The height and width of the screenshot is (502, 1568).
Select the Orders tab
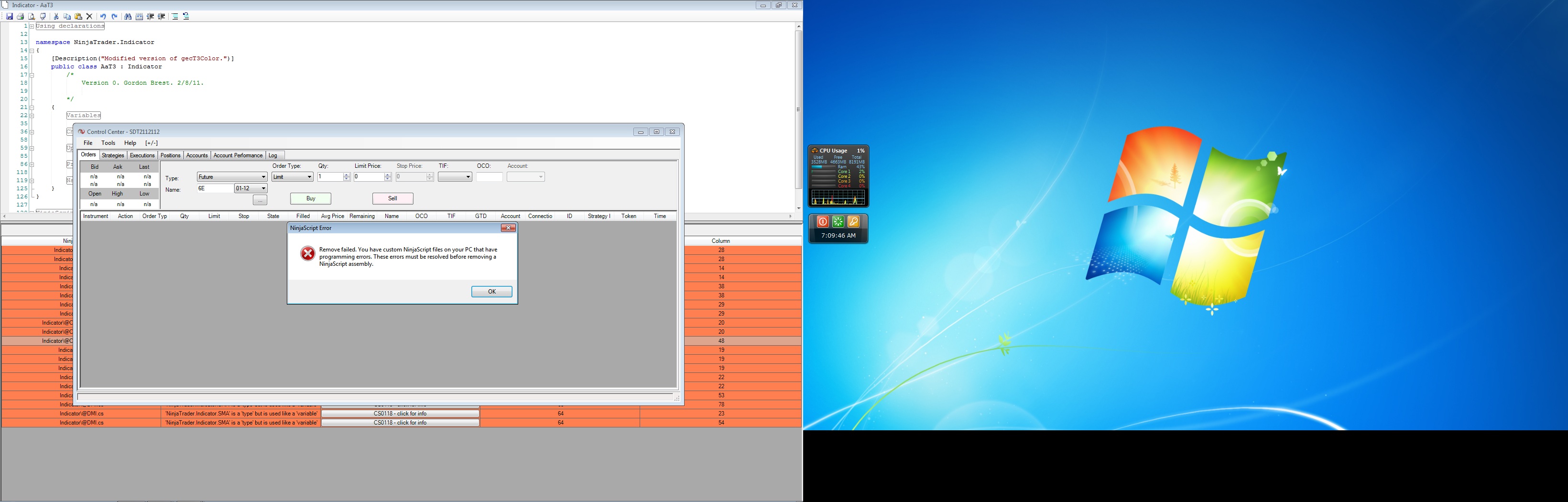pos(88,154)
